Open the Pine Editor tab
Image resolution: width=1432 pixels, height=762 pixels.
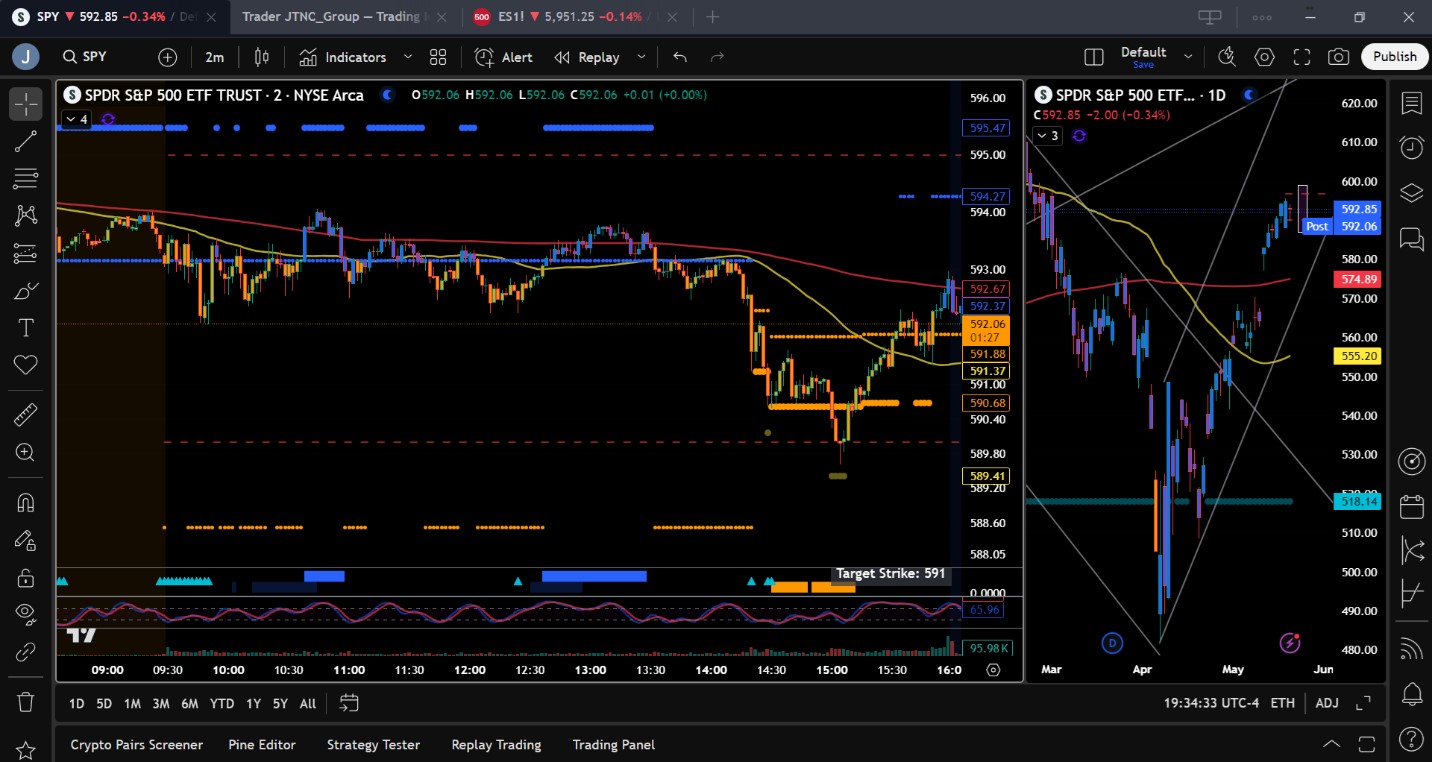262,744
